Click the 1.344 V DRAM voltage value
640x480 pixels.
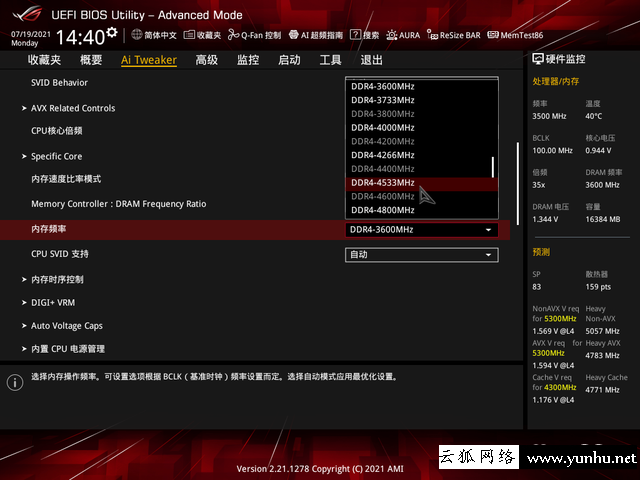click(545, 220)
